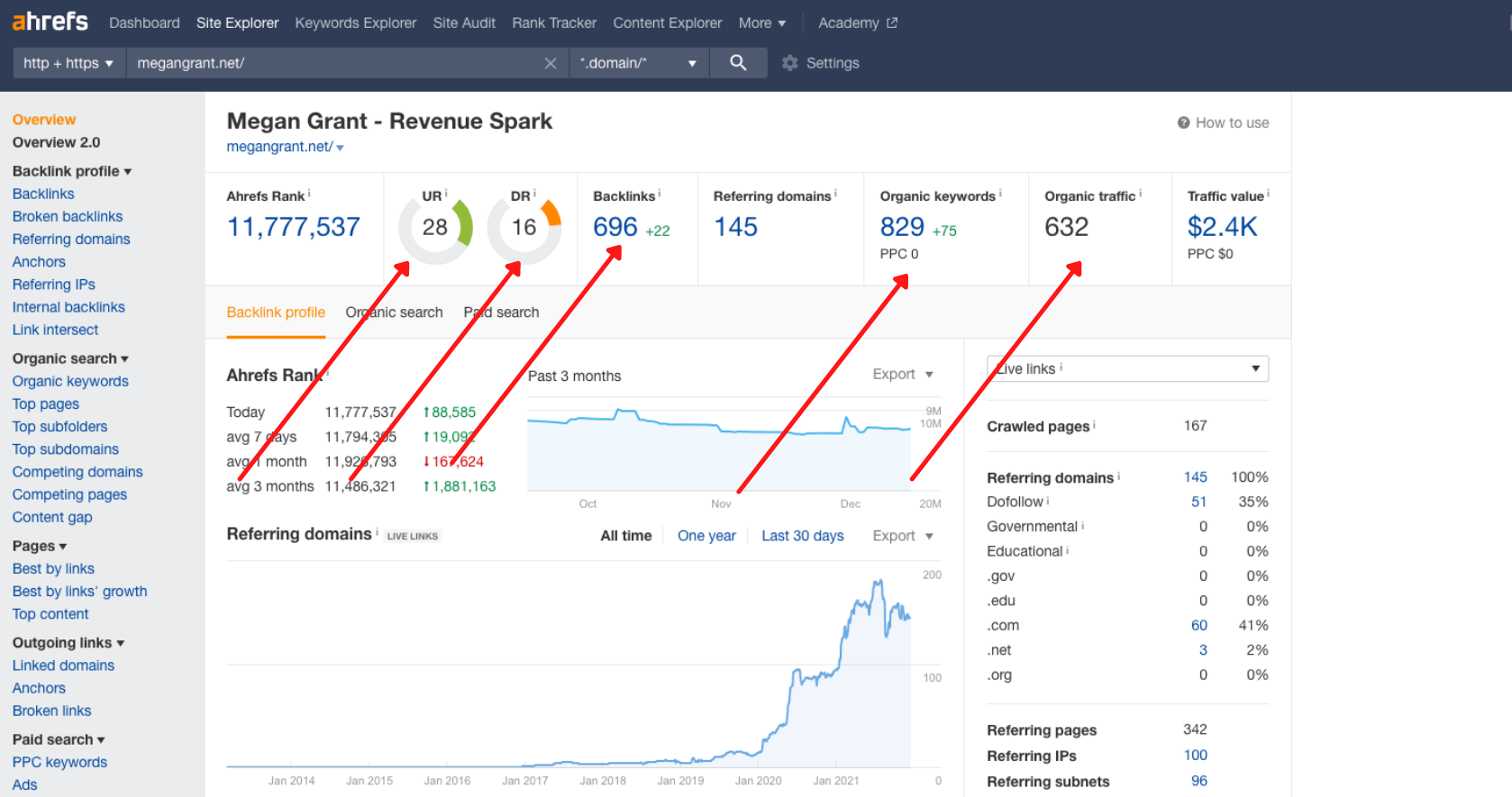Open Content gap in sidebar
Screen dimensions: 1512x797
point(52,517)
